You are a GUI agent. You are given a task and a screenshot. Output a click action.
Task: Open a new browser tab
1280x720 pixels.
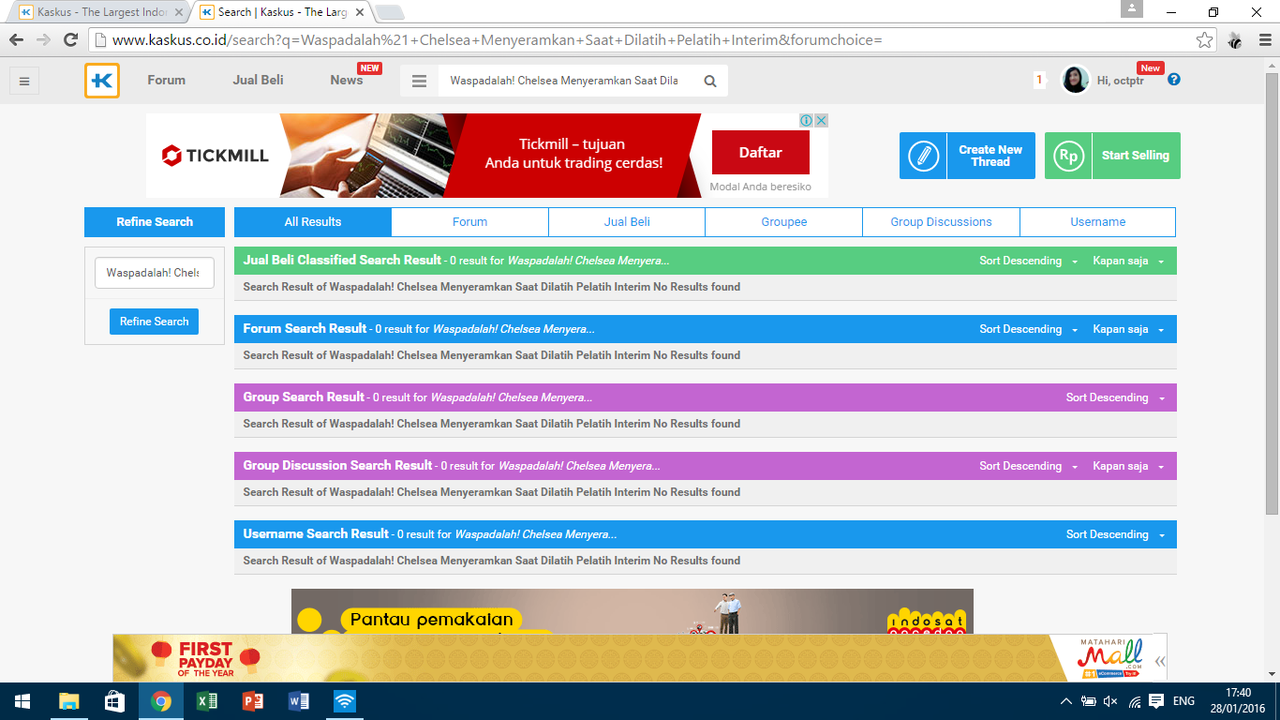(389, 12)
